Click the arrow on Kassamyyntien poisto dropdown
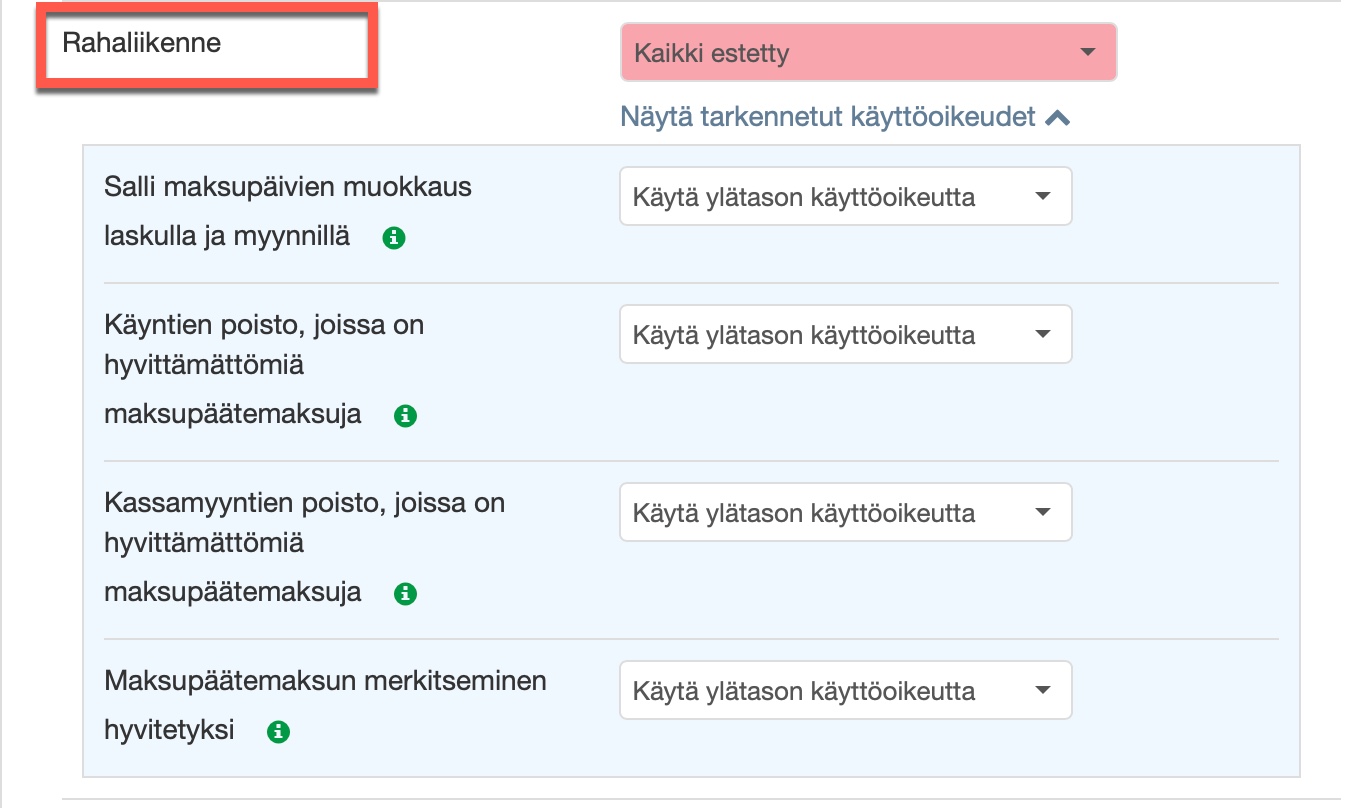1362x808 pixels. click(1043, 512)
